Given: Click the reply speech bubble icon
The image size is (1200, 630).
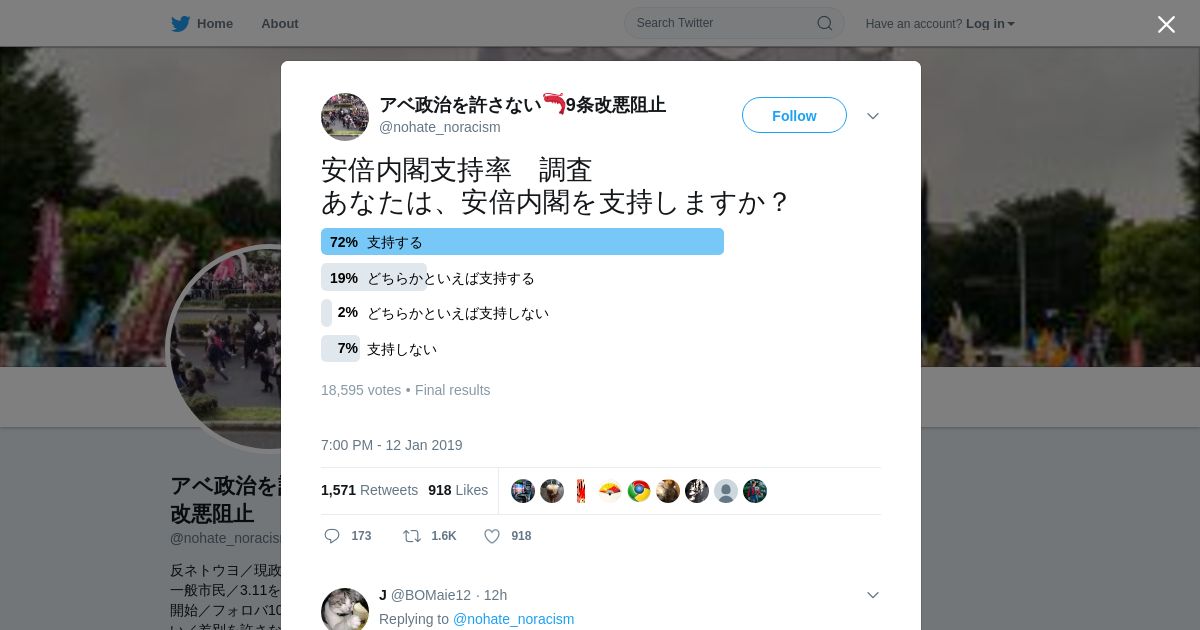Looking at the screenshot, I should 332,536.
